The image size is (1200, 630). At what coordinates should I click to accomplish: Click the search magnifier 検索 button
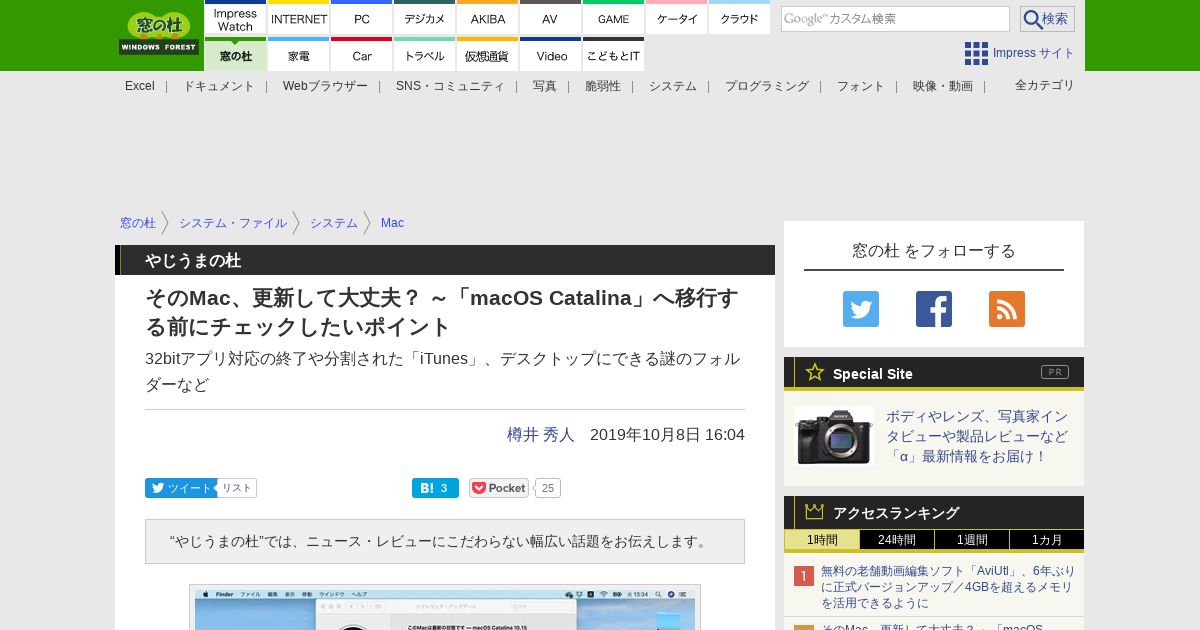click(x=1047, y=19)
